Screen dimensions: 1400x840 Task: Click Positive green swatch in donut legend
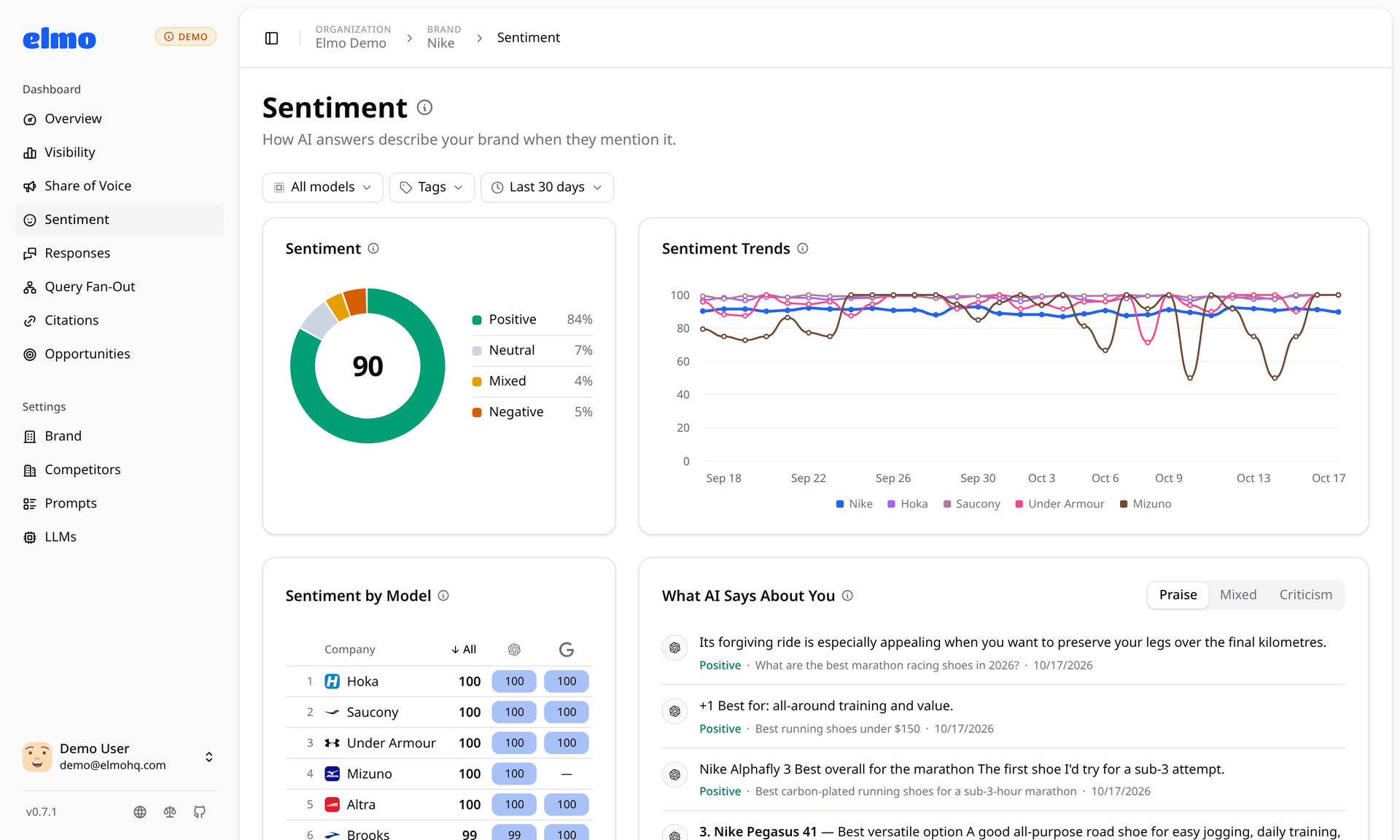[x=477, y=319]
